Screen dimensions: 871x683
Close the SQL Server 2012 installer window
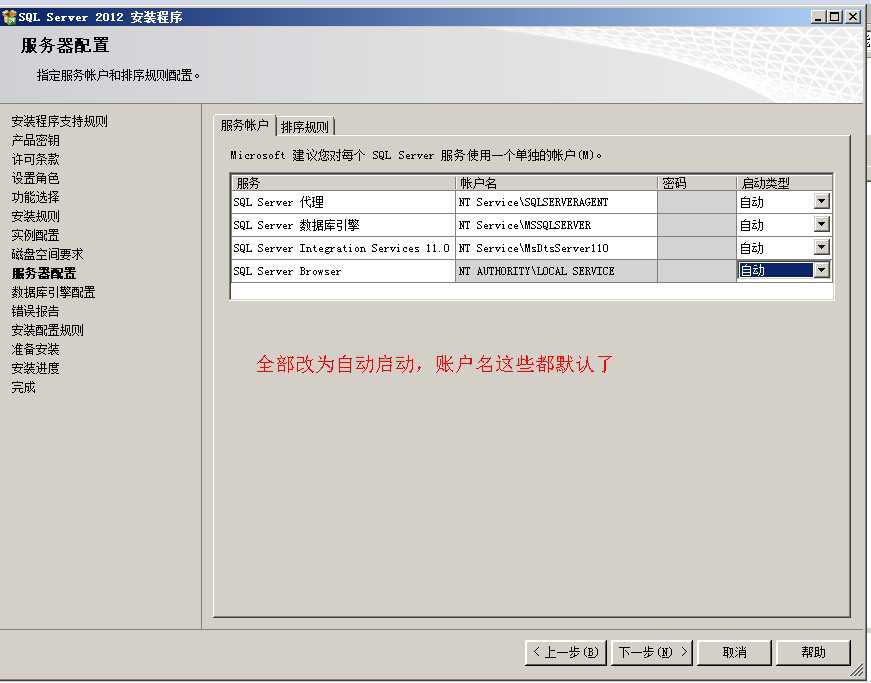(853, 17)
